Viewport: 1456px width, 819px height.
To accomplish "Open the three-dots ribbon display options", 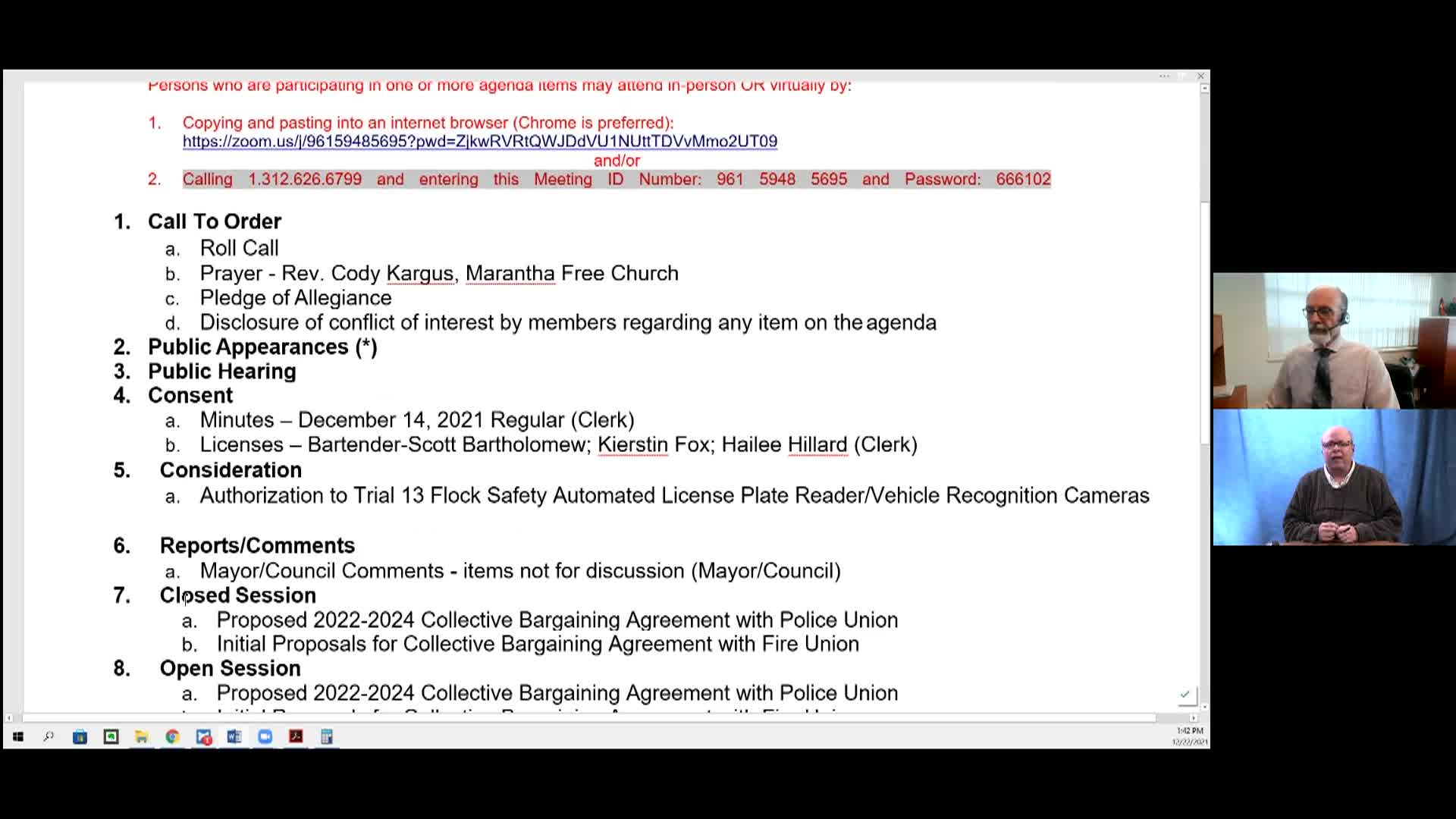I will point(1164,76).
